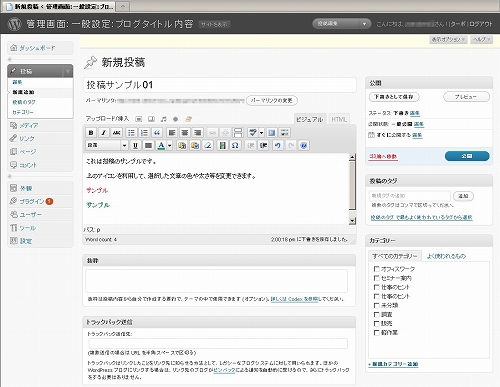Check the 調査 category box
Viewport: 500px width, 387px height.
[377, 314]
